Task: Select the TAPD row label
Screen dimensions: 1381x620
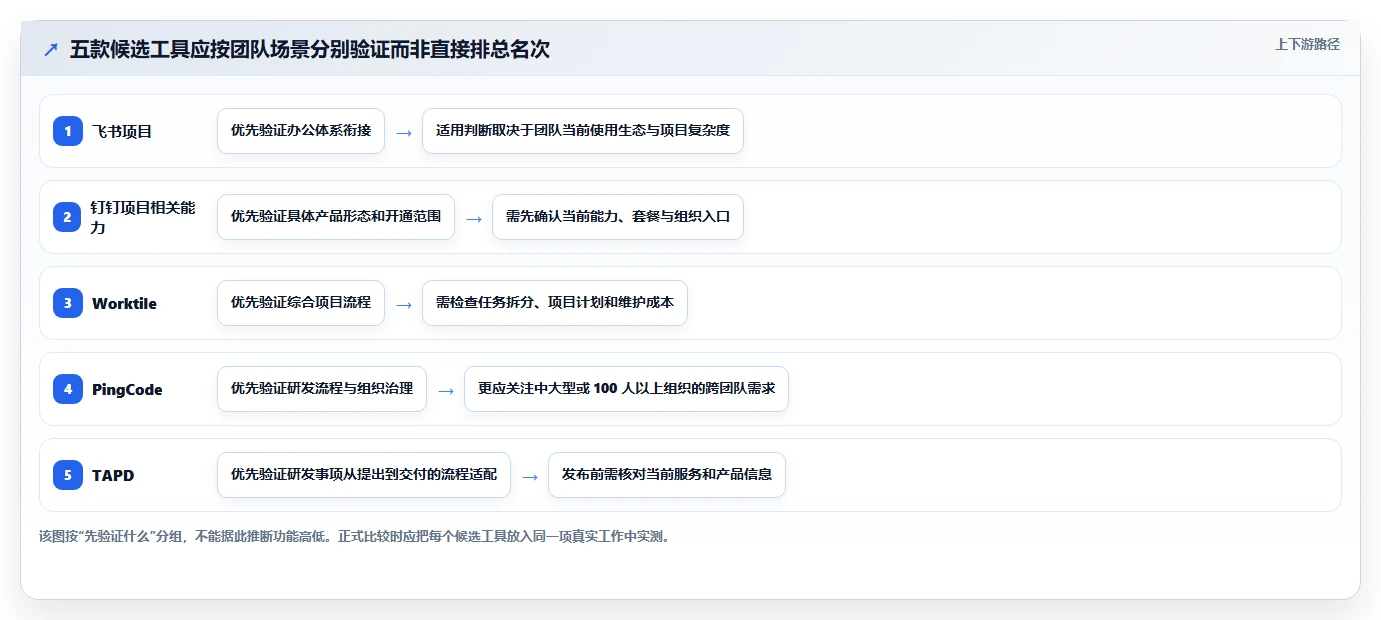Action: [113, 475]
